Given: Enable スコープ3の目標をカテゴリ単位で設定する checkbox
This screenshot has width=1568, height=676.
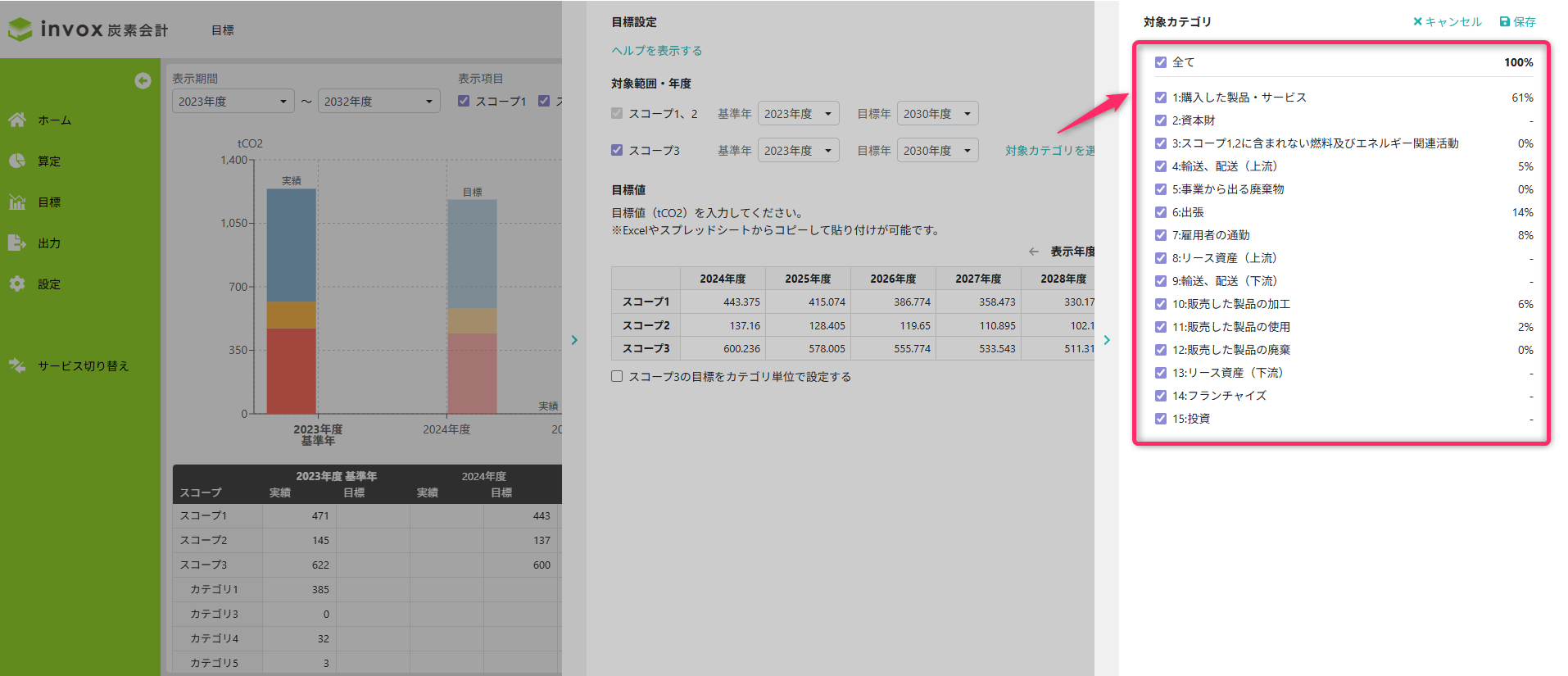Looking at the screenshot, I should (x=617, y=377).
